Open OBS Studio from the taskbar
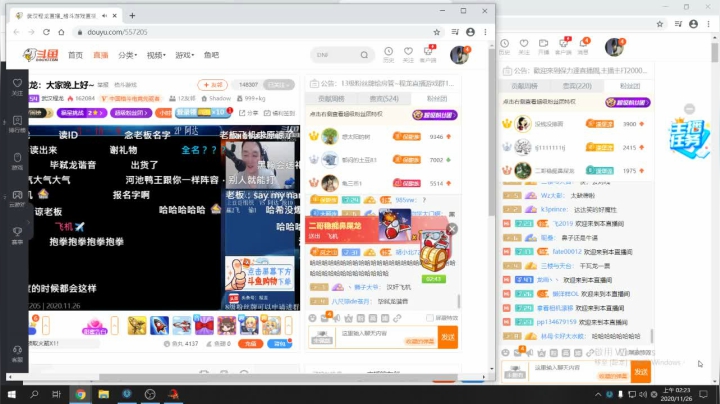This screenshot has height=404, width=720. (150, 394)
